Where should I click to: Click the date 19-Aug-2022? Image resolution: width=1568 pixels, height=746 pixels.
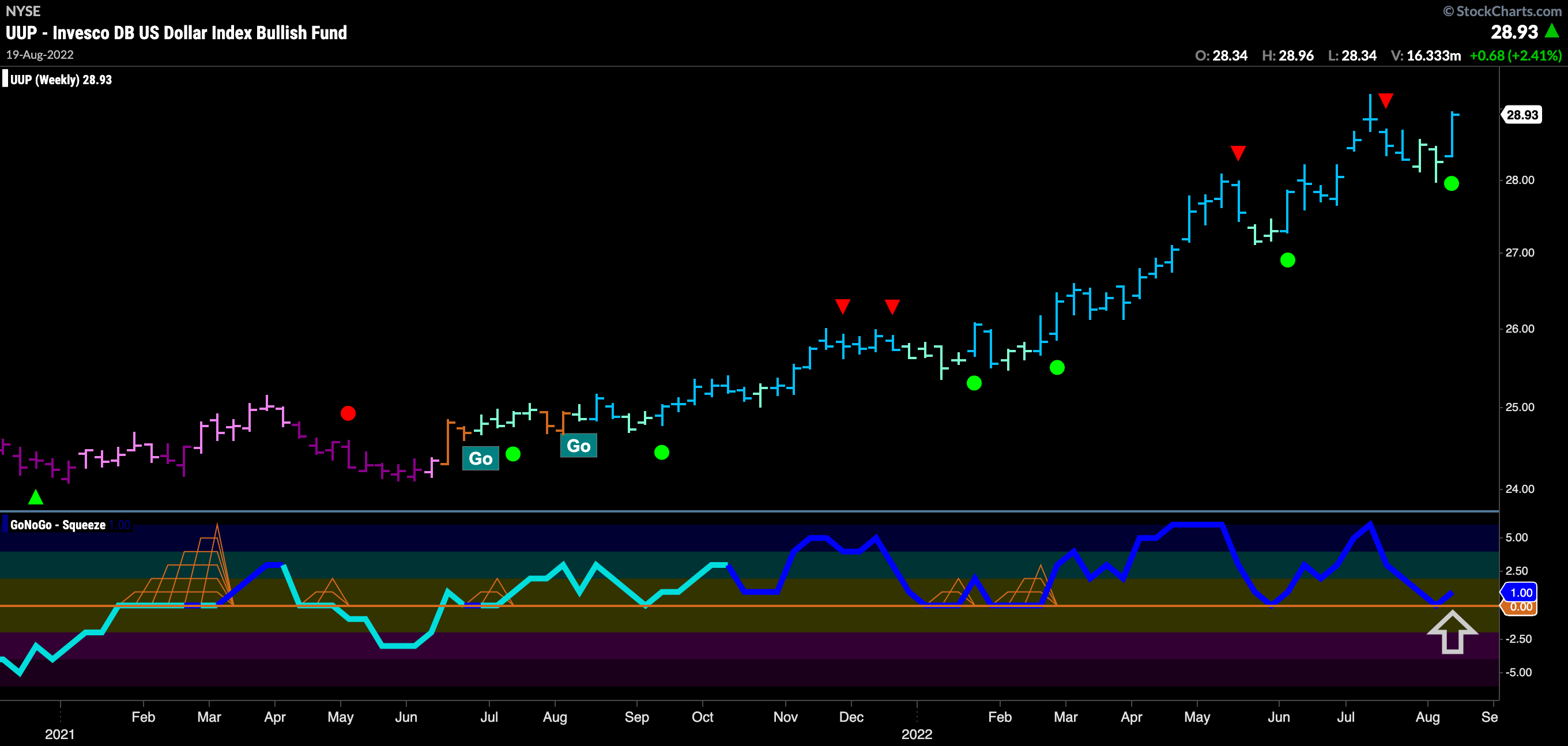(40, 55)
